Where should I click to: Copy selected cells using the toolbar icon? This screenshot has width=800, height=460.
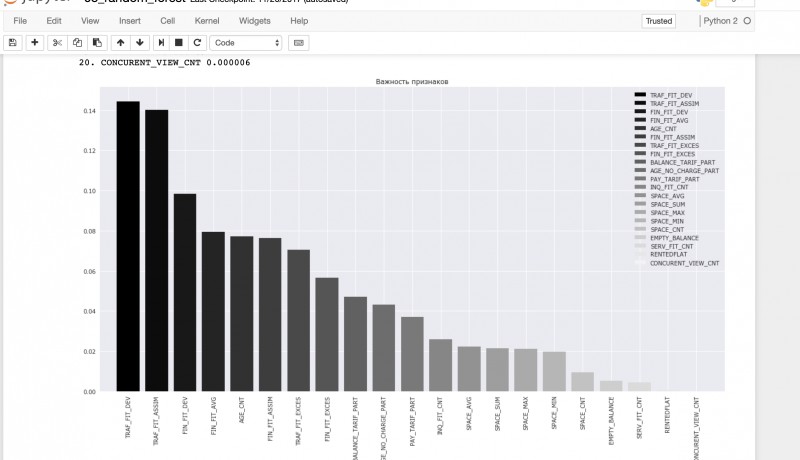coord(77,43)
